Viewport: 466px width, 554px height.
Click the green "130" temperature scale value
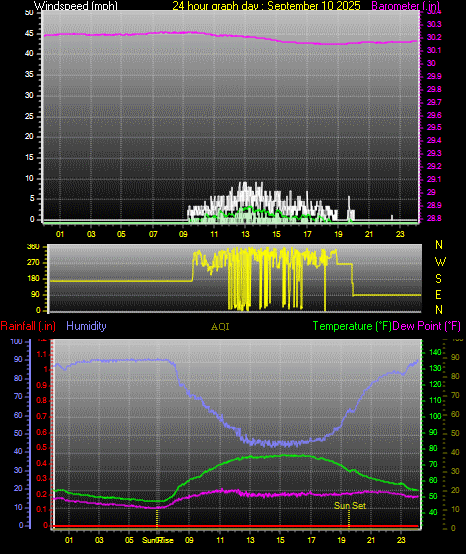(435, 368)
